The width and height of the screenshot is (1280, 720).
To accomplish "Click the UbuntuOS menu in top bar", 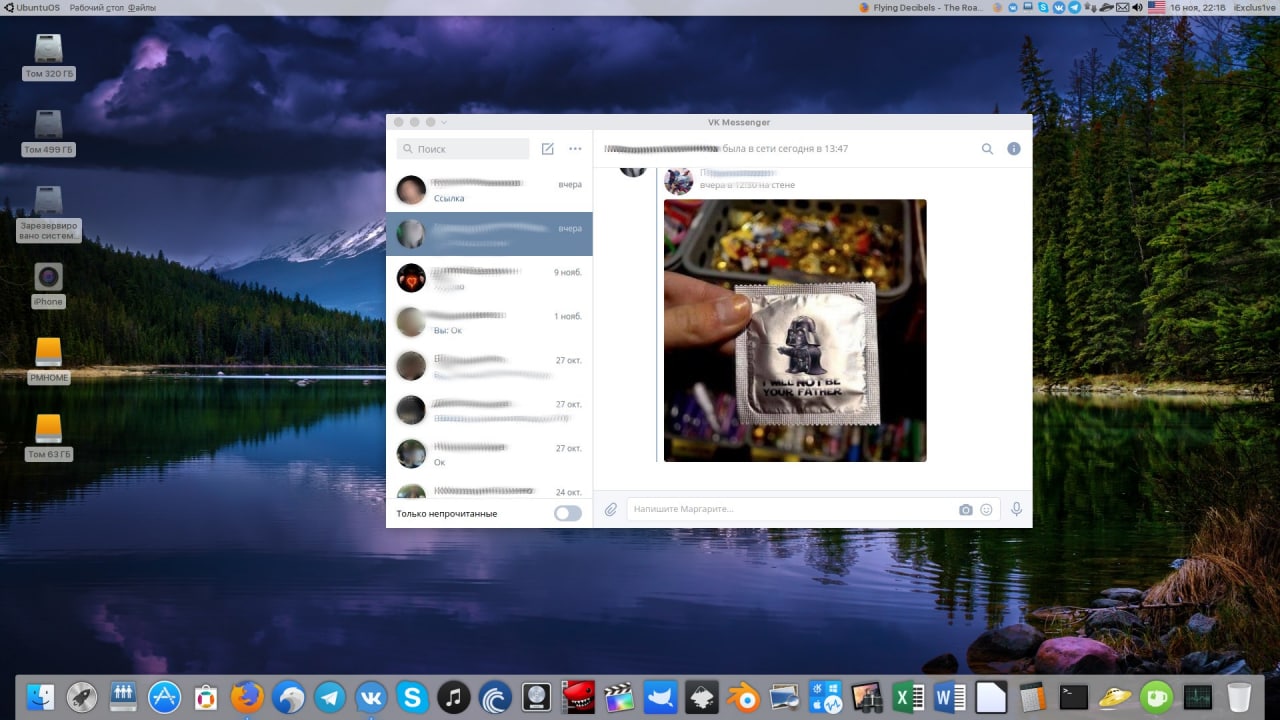I will point(30,7).
